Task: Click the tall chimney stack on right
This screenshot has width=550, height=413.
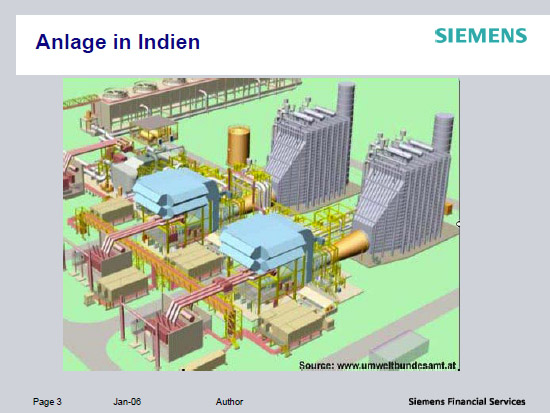Action: tap(443, 133)
